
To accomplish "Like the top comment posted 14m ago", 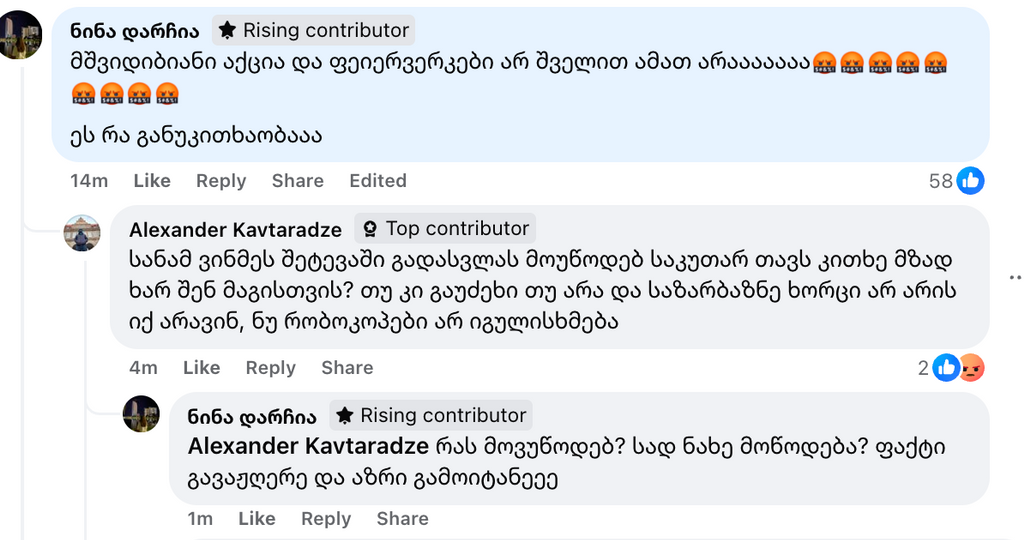I will click(152, 181).
